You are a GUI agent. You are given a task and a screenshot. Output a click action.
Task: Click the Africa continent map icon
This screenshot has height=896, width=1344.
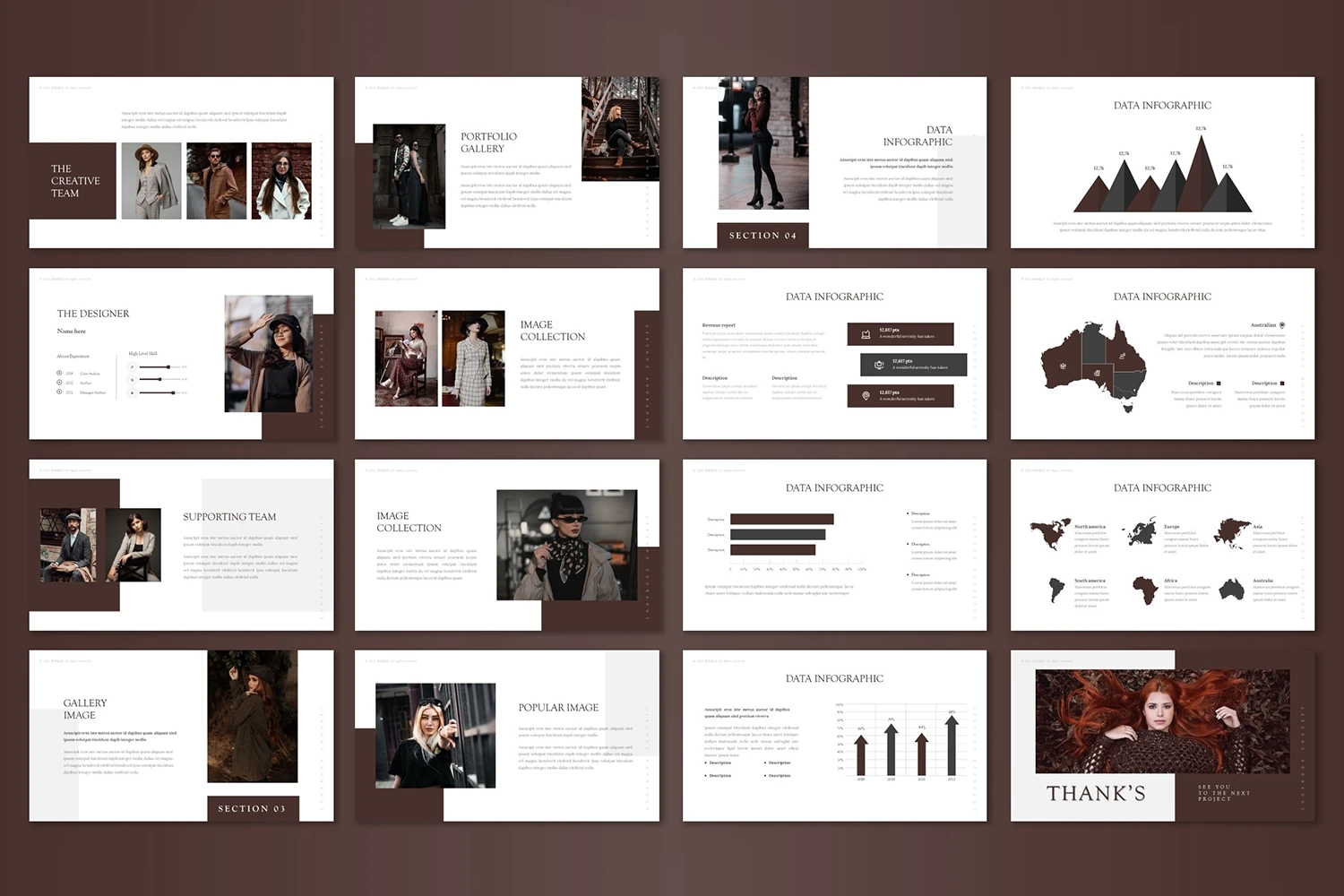click(1144, 590)
